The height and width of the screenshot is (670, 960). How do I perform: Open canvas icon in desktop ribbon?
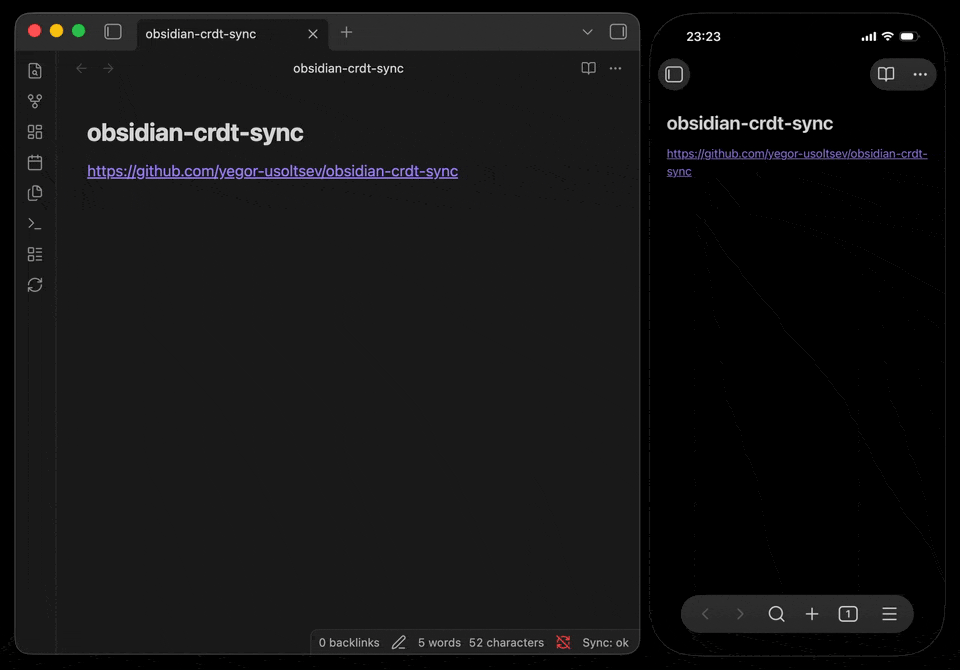pyautogui.click(x=35, y=132)
